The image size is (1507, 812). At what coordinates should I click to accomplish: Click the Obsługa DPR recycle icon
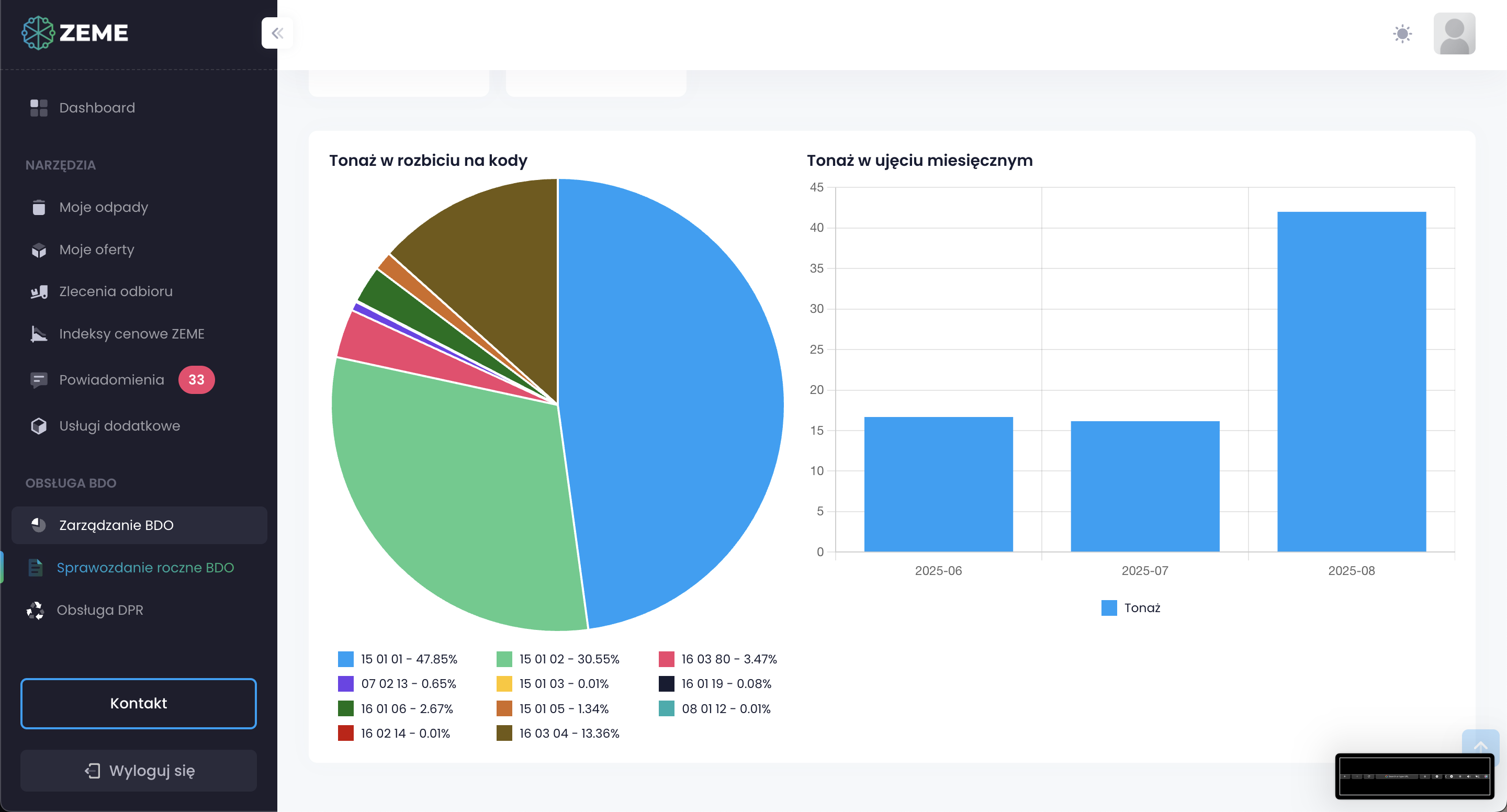(35, 610)
